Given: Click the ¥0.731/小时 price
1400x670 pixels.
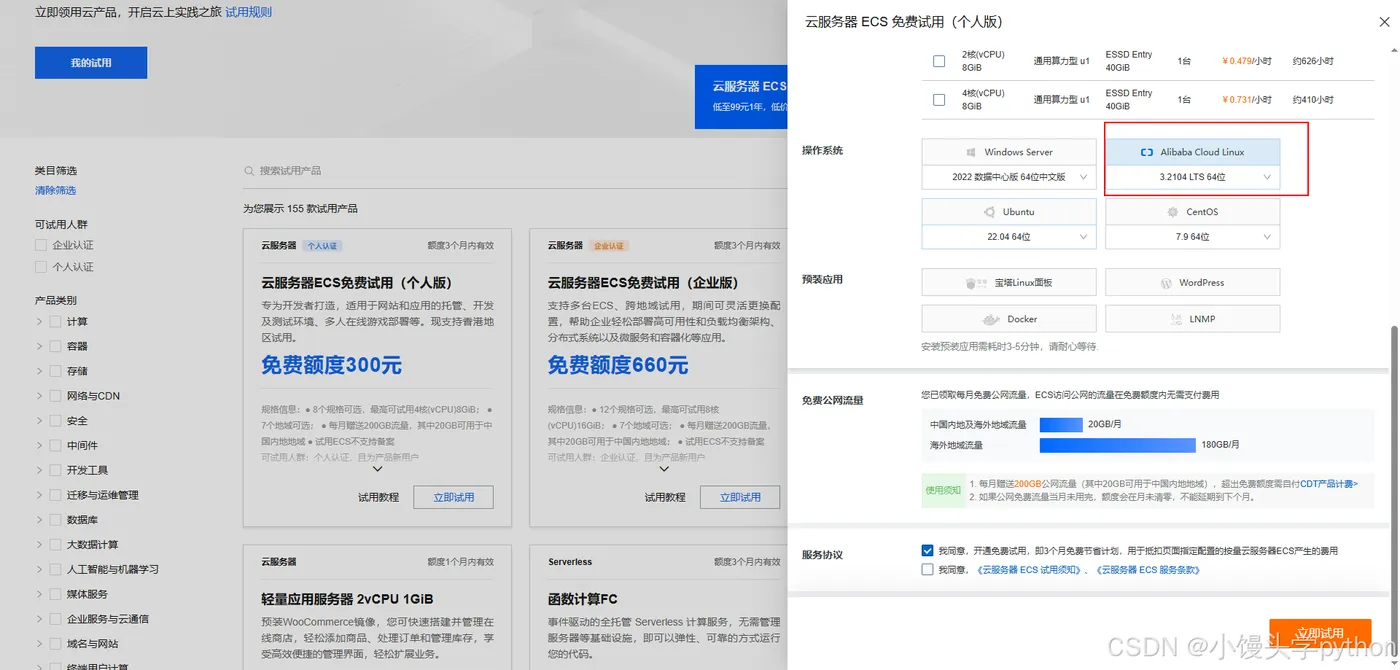Looking at the screenshot, I should (x=1247, y=100).
